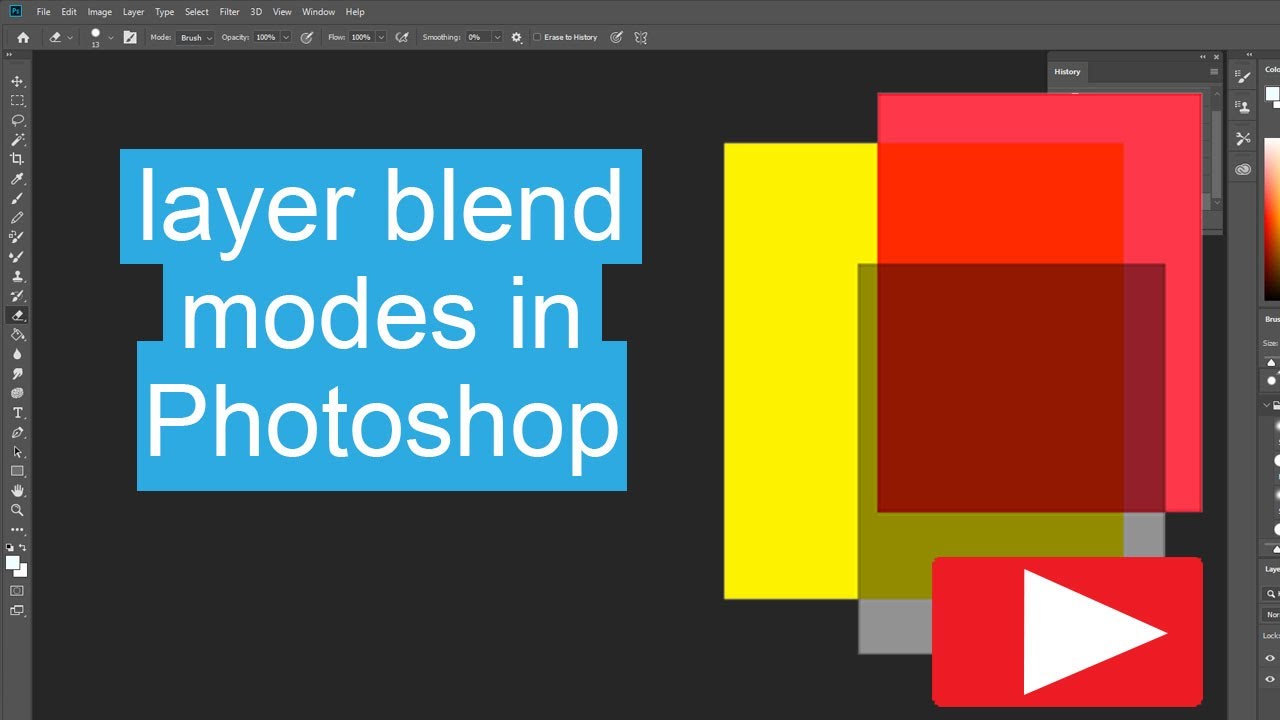The image size is (1280, 720).
Task: Click the Home icon in options bar
Action: point(23,37)
